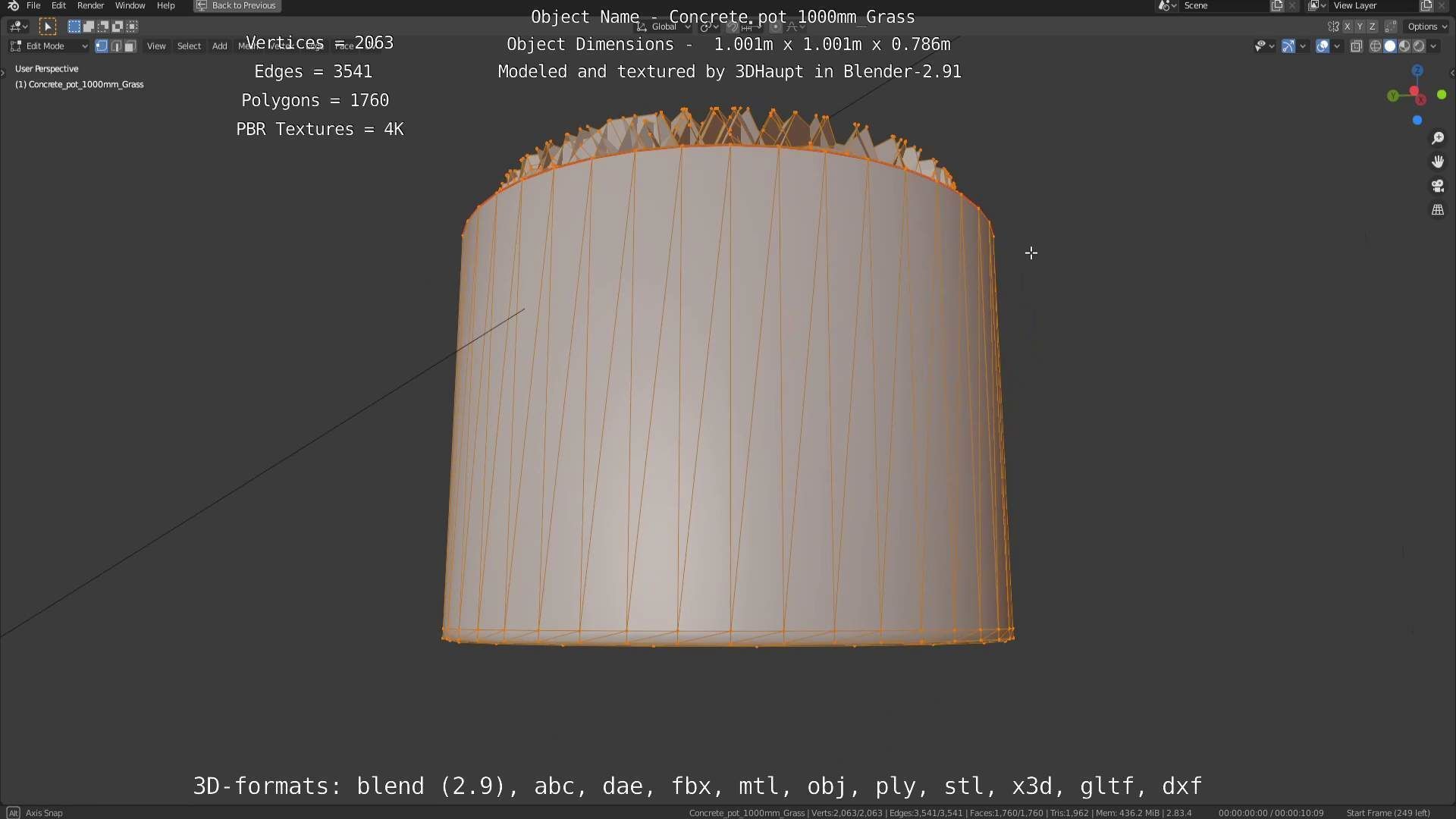This screenshot has width=1456, height=819.
Task: Open the pivot point dropdown
Action: tap(709, 27)
